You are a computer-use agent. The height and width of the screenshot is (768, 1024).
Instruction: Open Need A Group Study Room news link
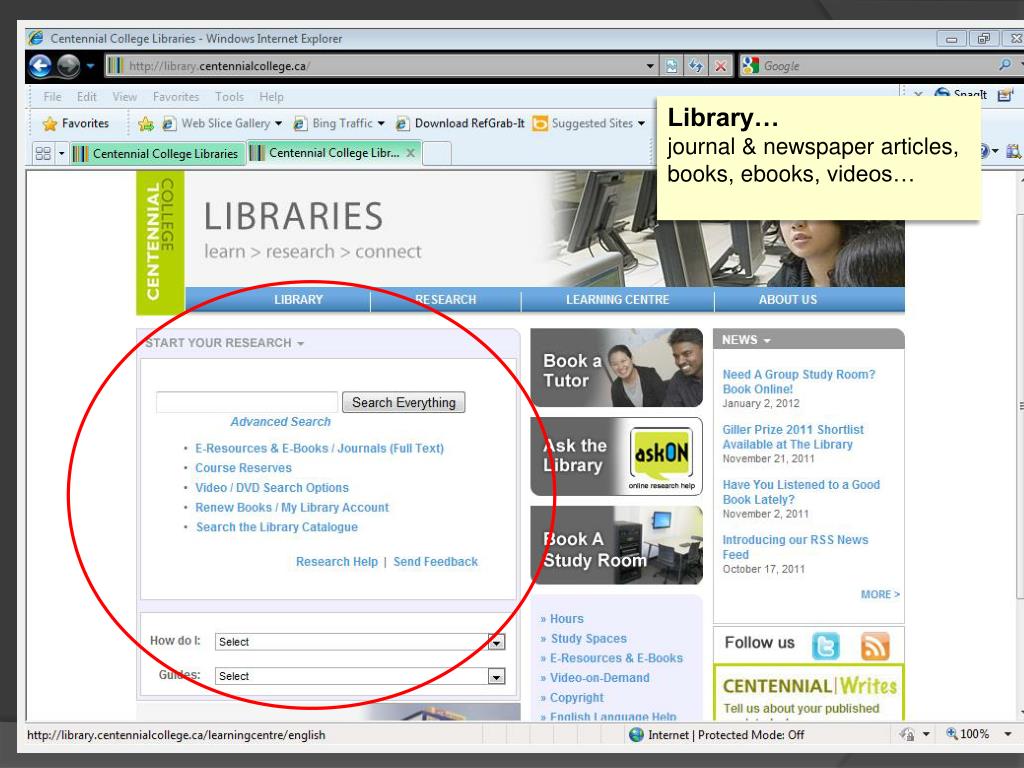pyautogui.click(x=799, y=381)
